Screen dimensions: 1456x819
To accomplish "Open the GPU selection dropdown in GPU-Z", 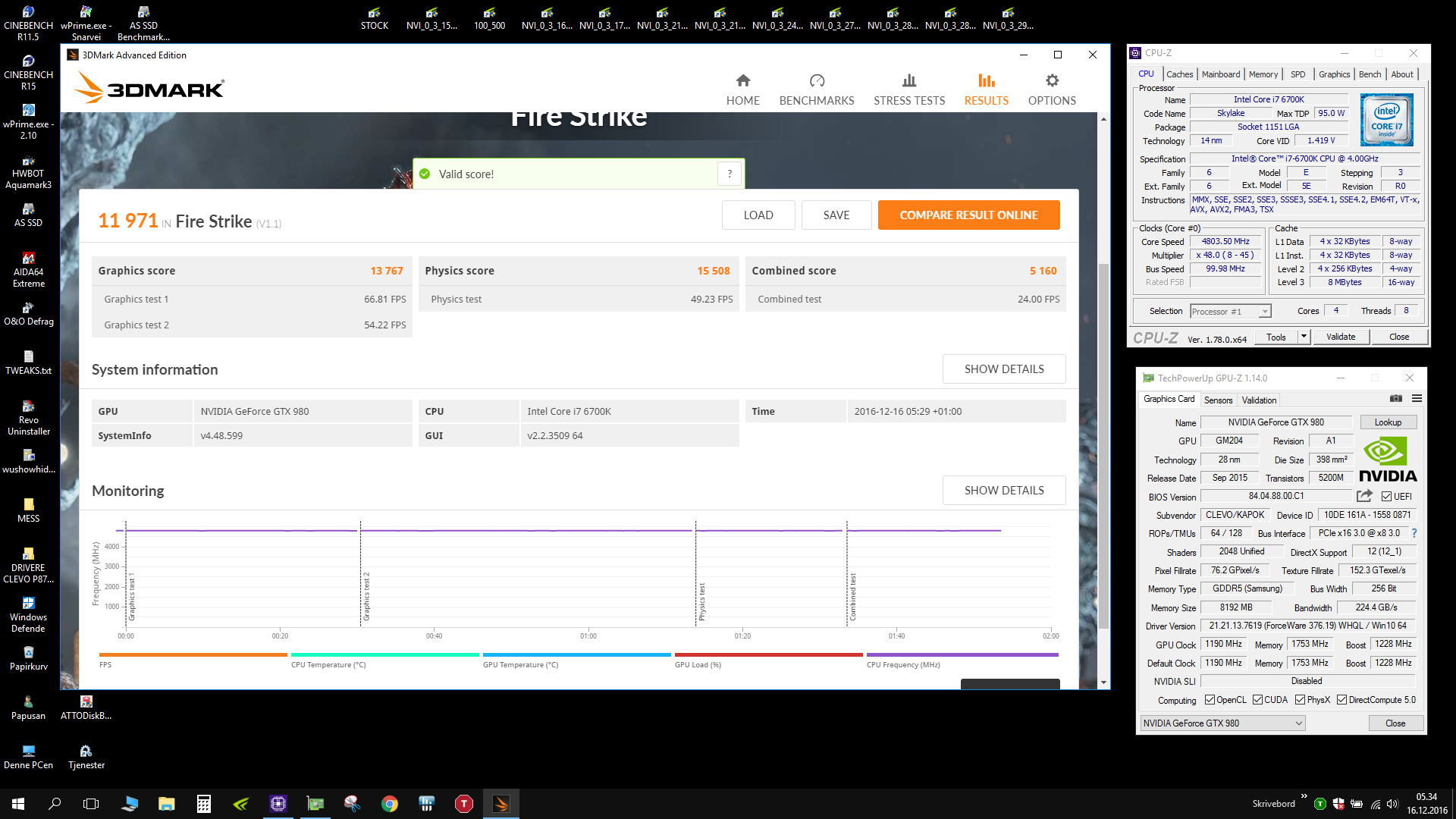I will click(1223, 723).
